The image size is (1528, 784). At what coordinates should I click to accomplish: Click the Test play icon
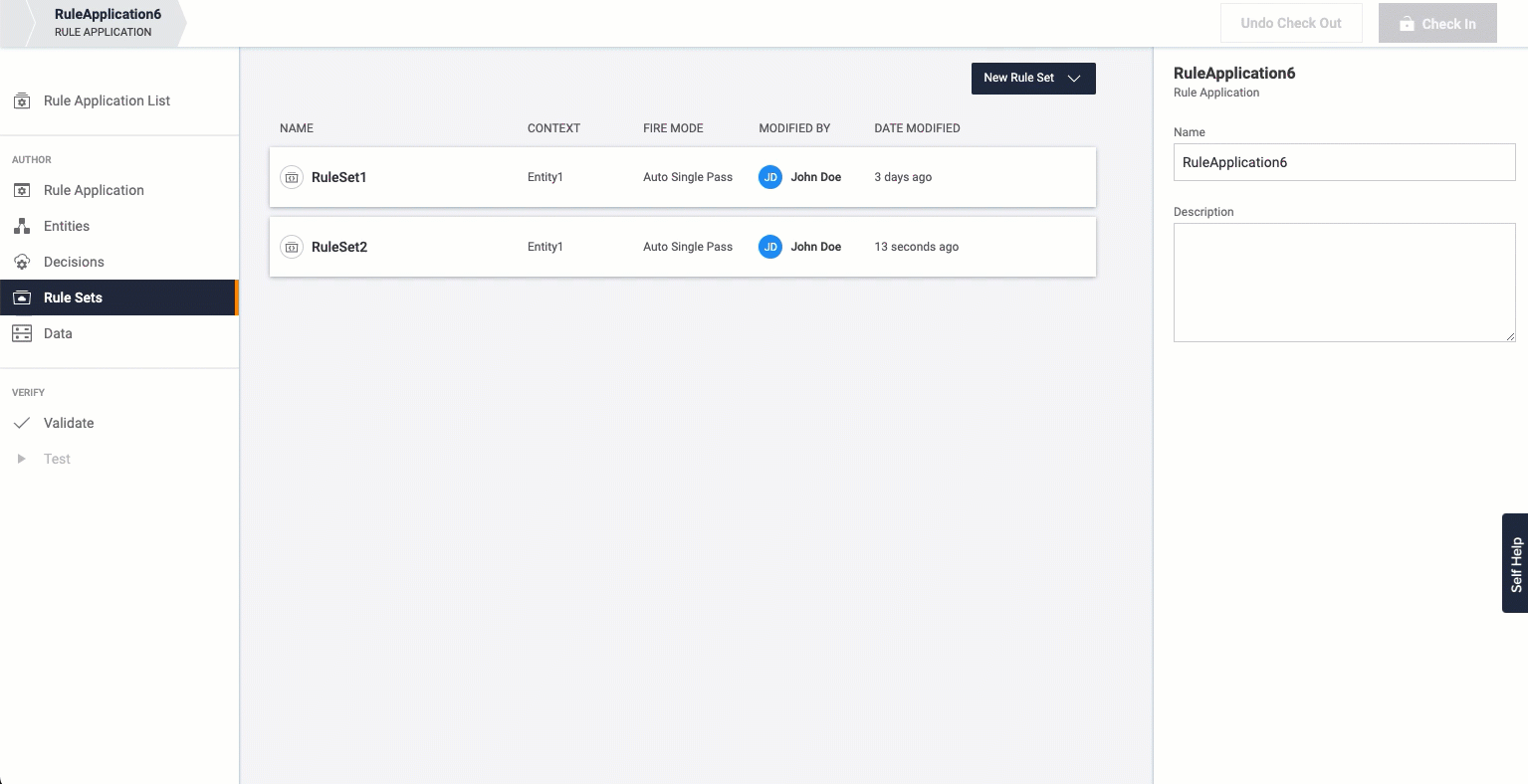point(22,459)
